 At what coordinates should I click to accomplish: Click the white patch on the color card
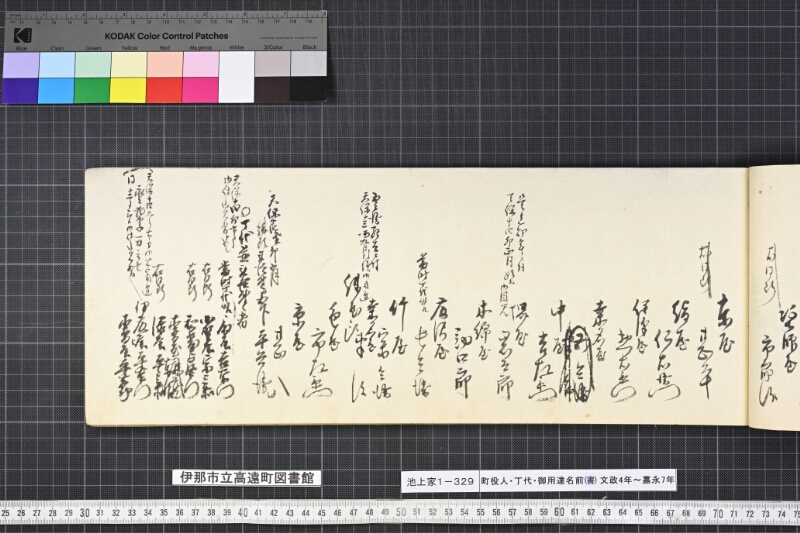click(237, 77)
